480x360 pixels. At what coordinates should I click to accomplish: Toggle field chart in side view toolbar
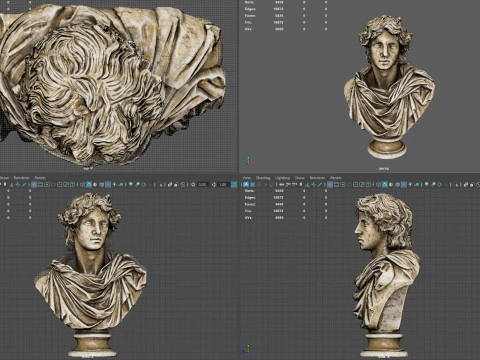tap(355, 184)
